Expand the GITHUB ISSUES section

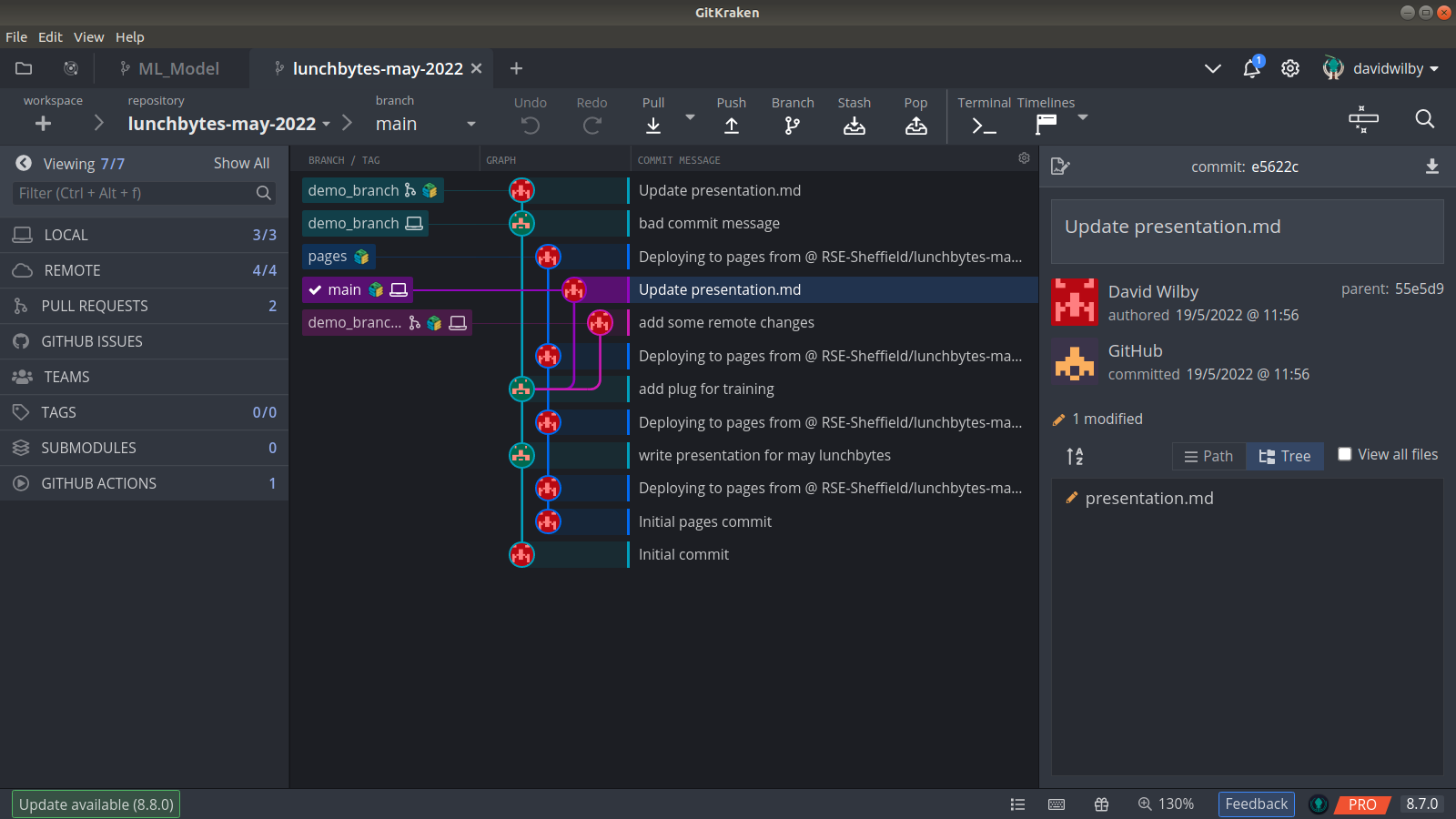pyautogui.click(x=144, y=341)
